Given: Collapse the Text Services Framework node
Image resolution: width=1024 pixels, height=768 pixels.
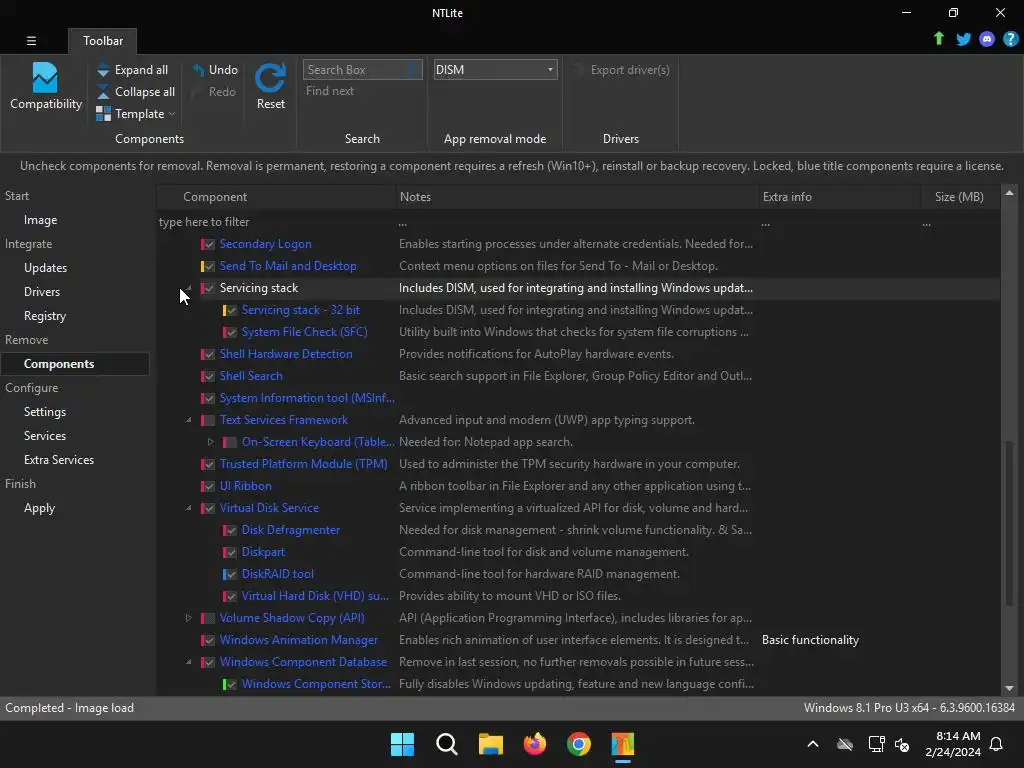Looking at the screenshot, I should click(x=188, y=420).
